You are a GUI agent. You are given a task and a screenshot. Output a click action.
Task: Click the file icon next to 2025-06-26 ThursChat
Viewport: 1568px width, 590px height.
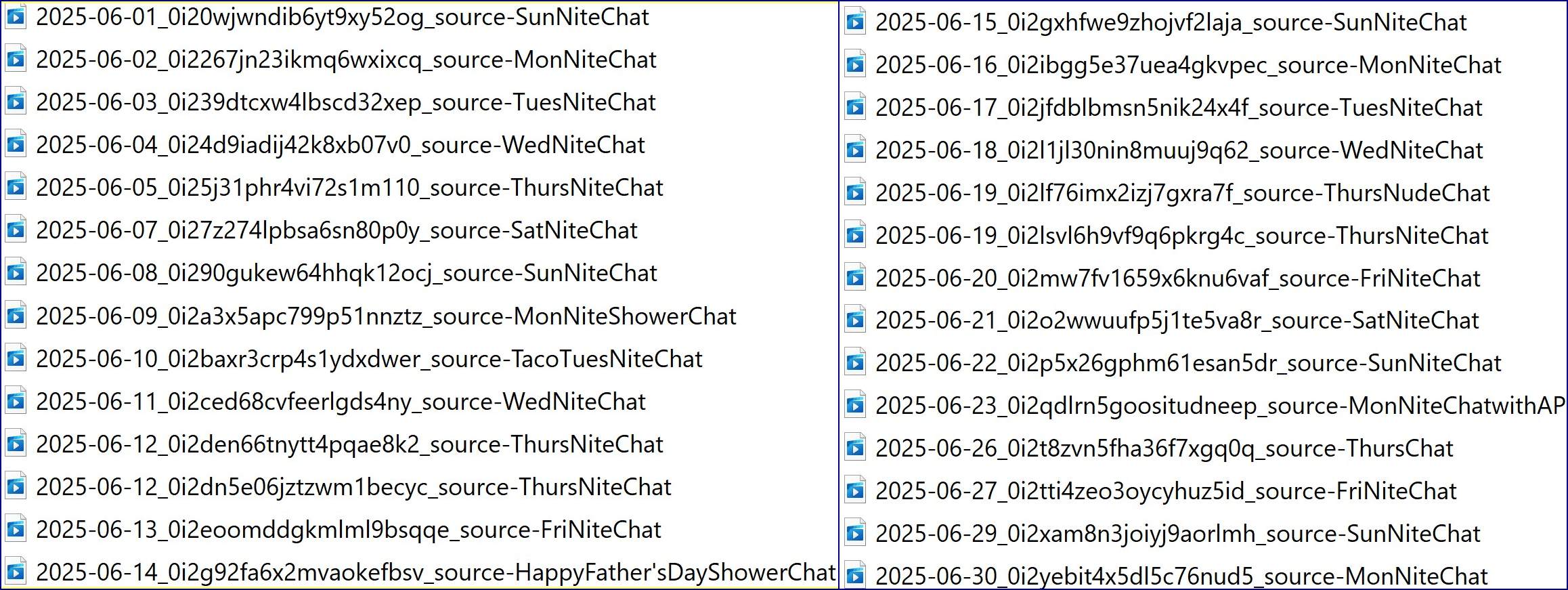855,448
